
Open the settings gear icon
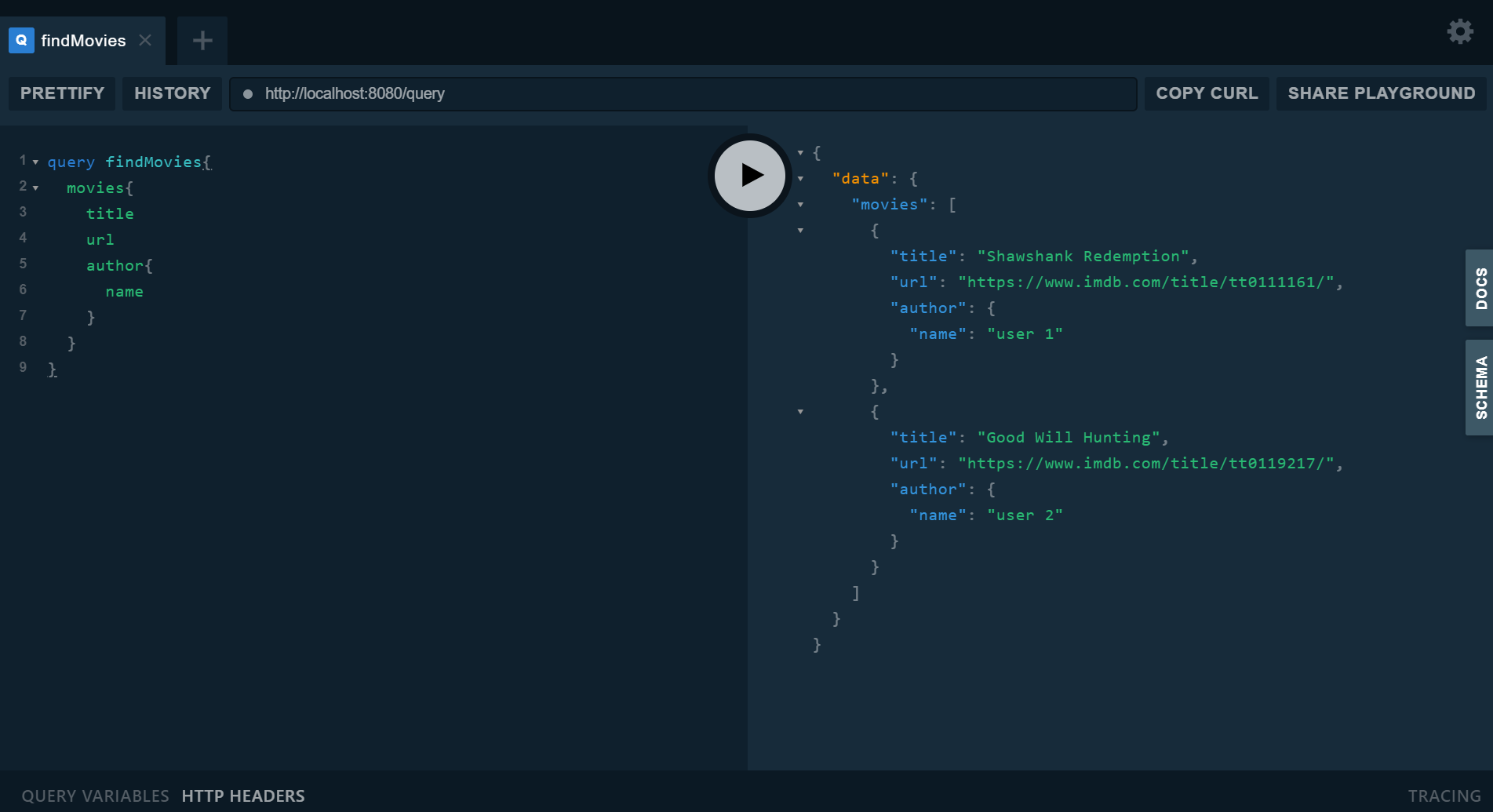pyautogui.click(x=1459, y=31)
